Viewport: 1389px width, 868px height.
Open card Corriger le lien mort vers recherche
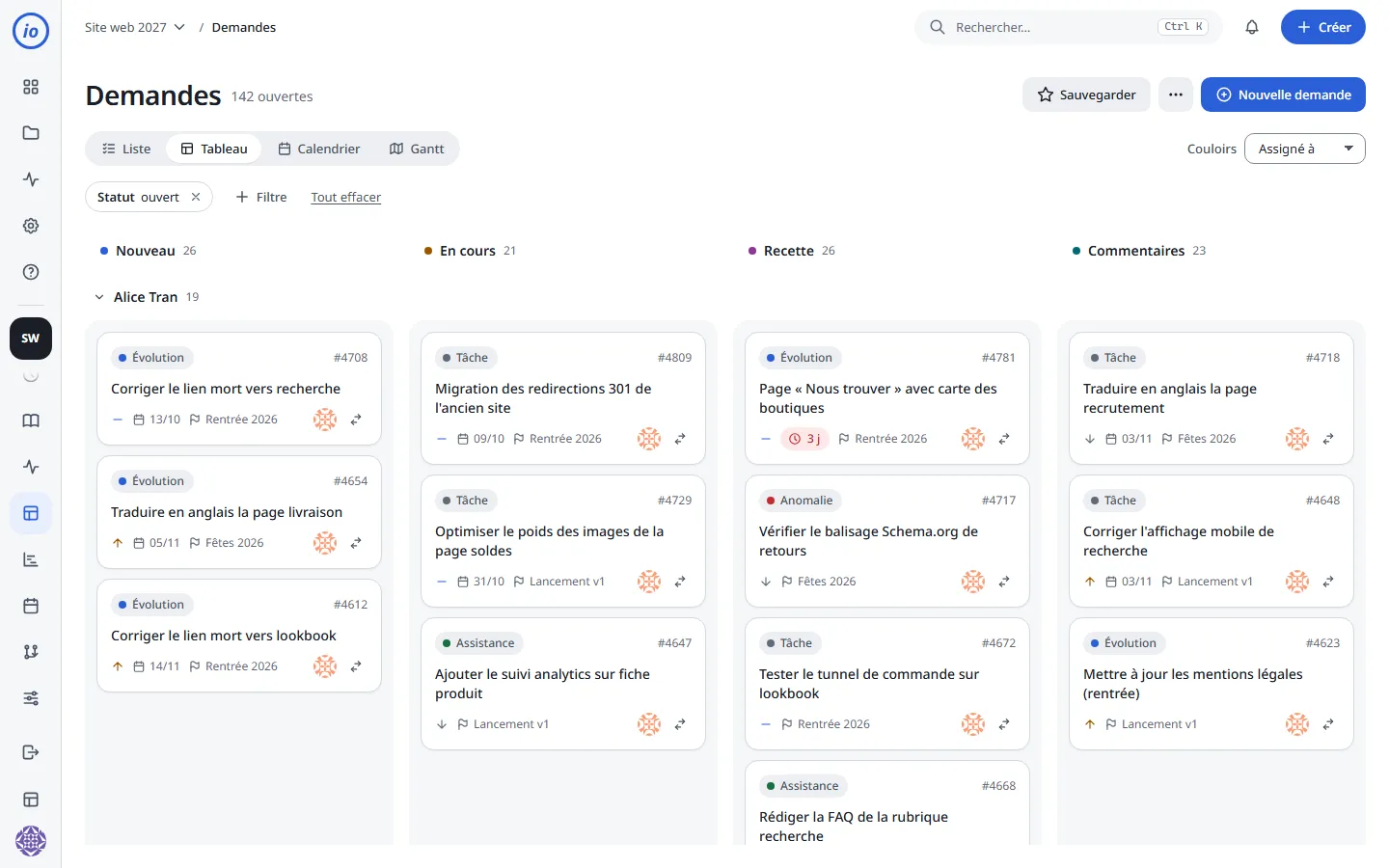(x=226, y=389)
